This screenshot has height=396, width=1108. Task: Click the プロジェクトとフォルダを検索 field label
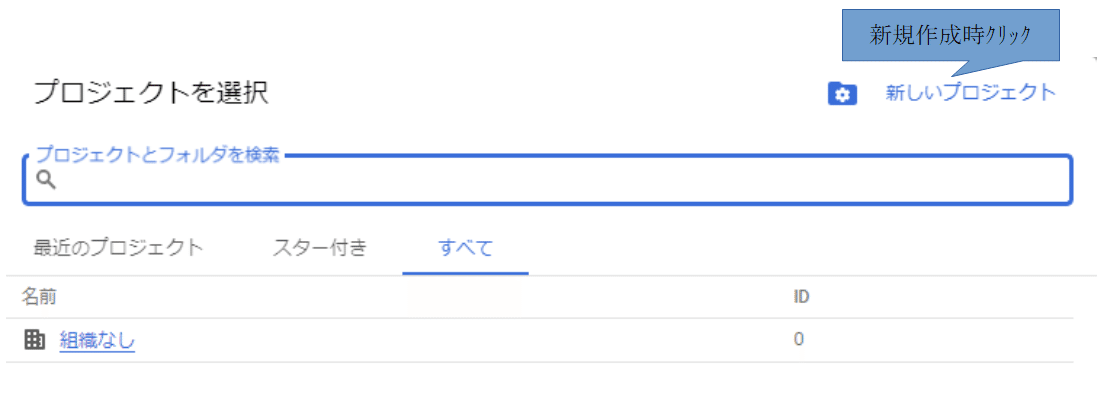coord(158,154)
